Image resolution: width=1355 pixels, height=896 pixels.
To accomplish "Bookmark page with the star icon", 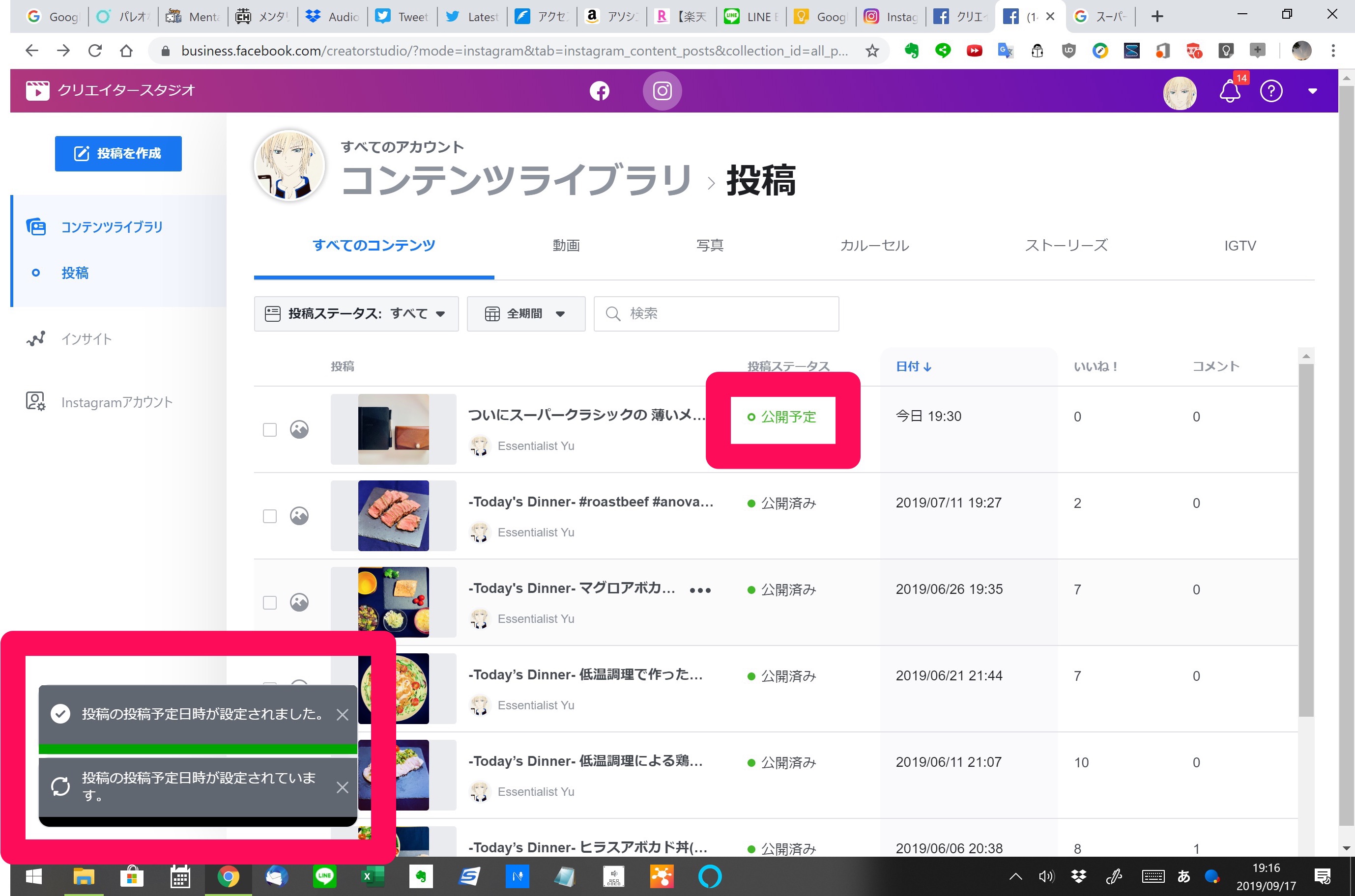I will tap(871, 51).
